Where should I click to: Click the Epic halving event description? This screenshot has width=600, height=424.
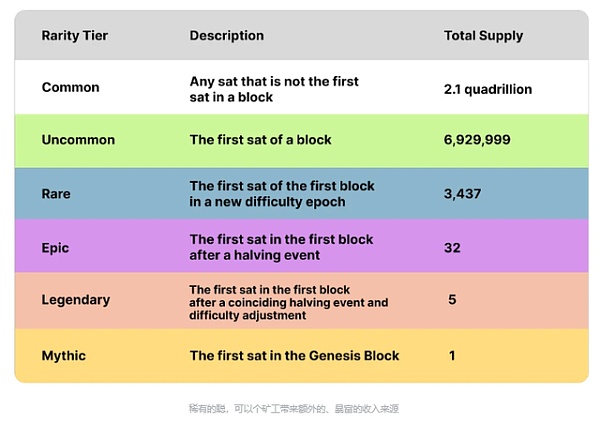pyautogui.click(x=281, y=247)
